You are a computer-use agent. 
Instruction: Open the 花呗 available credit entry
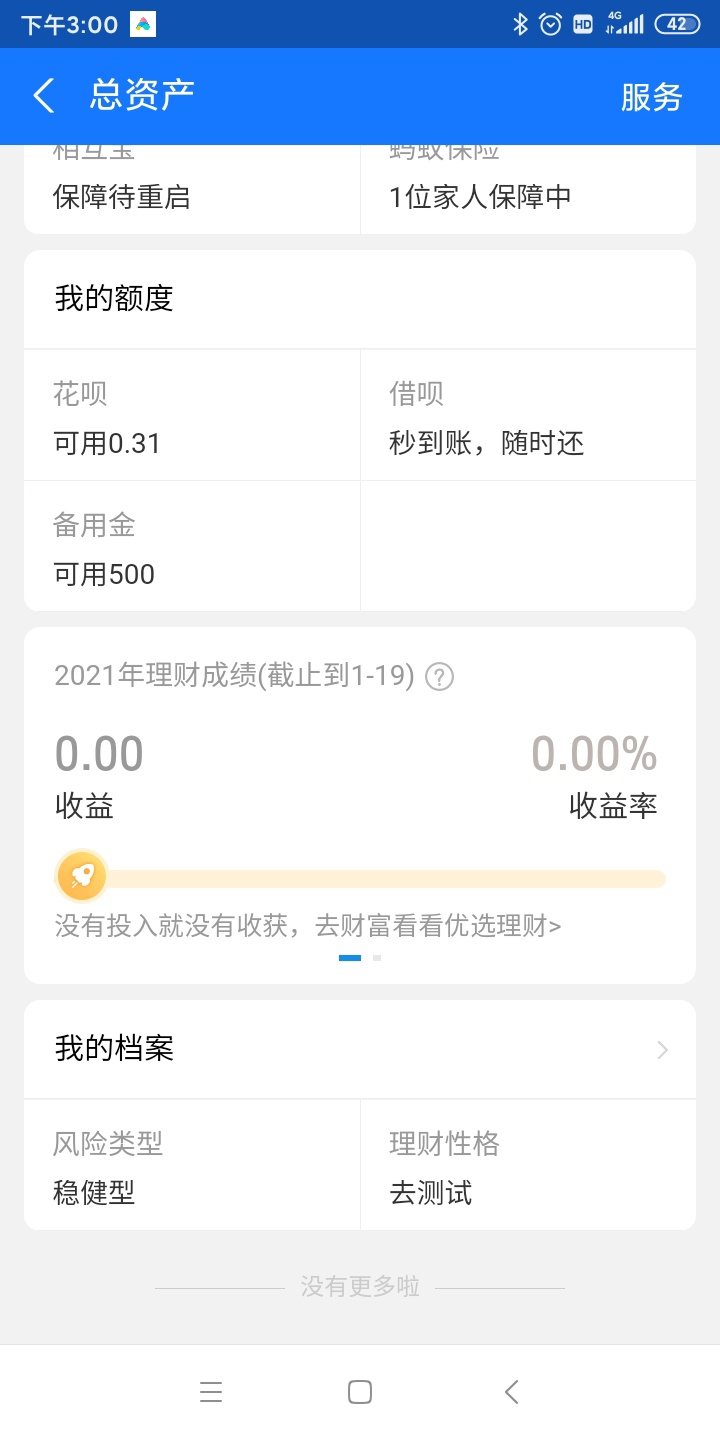click(192, 416)
